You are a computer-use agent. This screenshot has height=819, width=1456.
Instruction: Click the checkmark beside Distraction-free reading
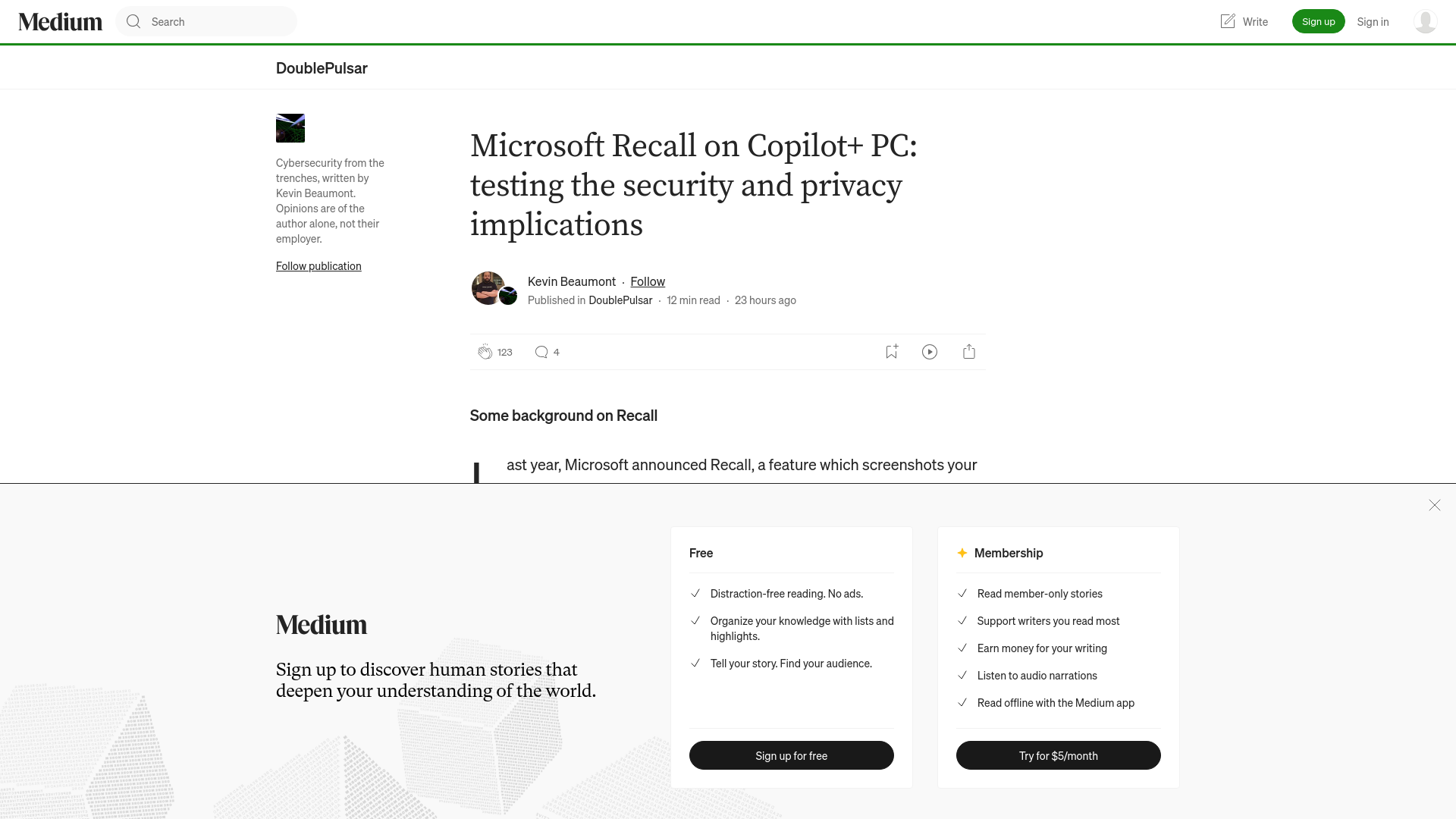[x=695, y=593]
